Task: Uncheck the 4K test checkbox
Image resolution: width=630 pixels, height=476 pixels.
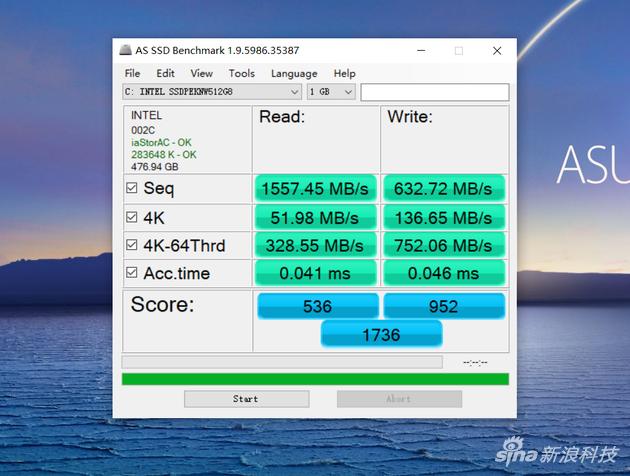Action: [x=131, y=217]
